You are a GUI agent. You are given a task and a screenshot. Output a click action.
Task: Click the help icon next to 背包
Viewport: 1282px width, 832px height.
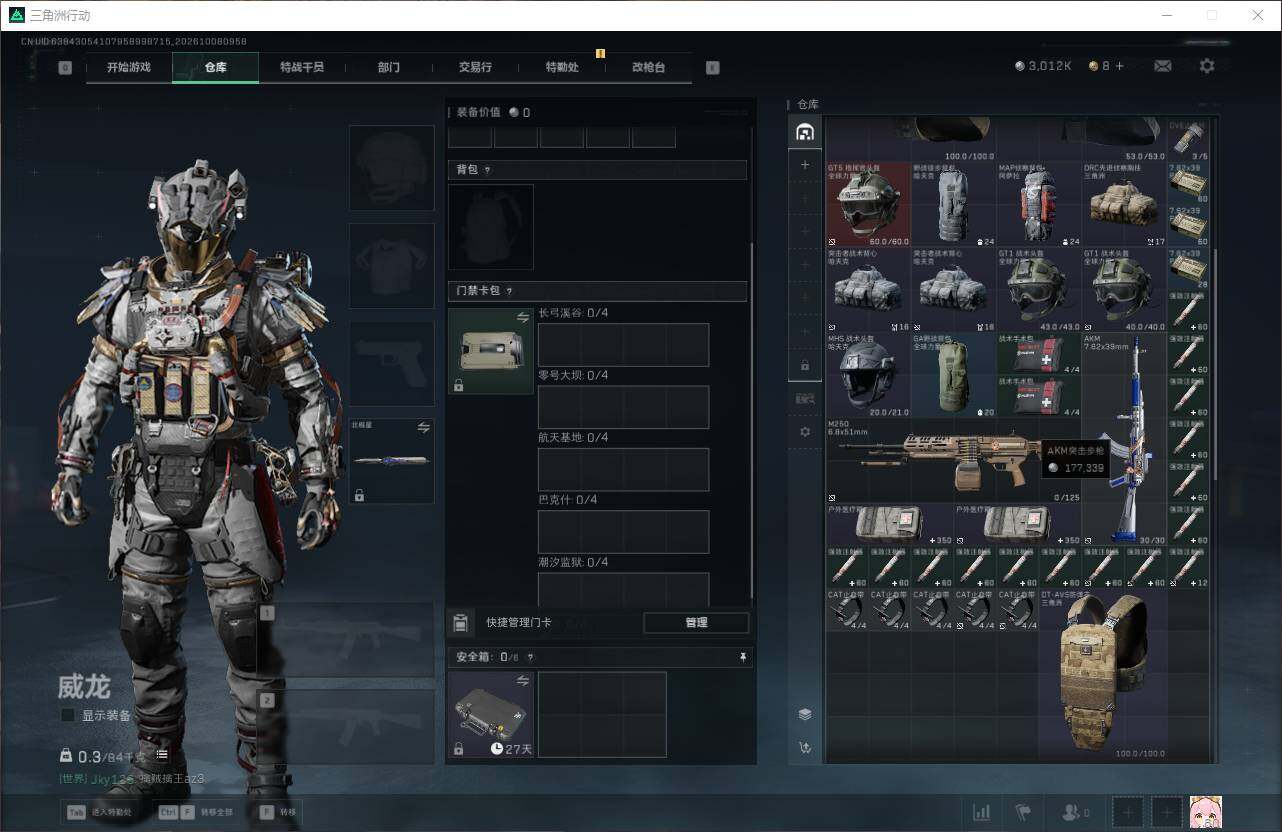coord(487,170)
